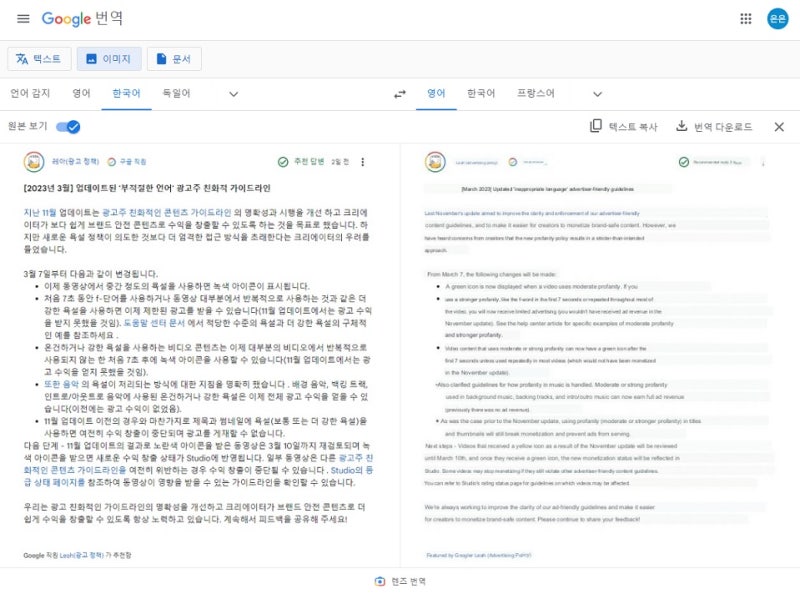800x594 pixels.
Task: Expand the target language list
Action: 597,94
